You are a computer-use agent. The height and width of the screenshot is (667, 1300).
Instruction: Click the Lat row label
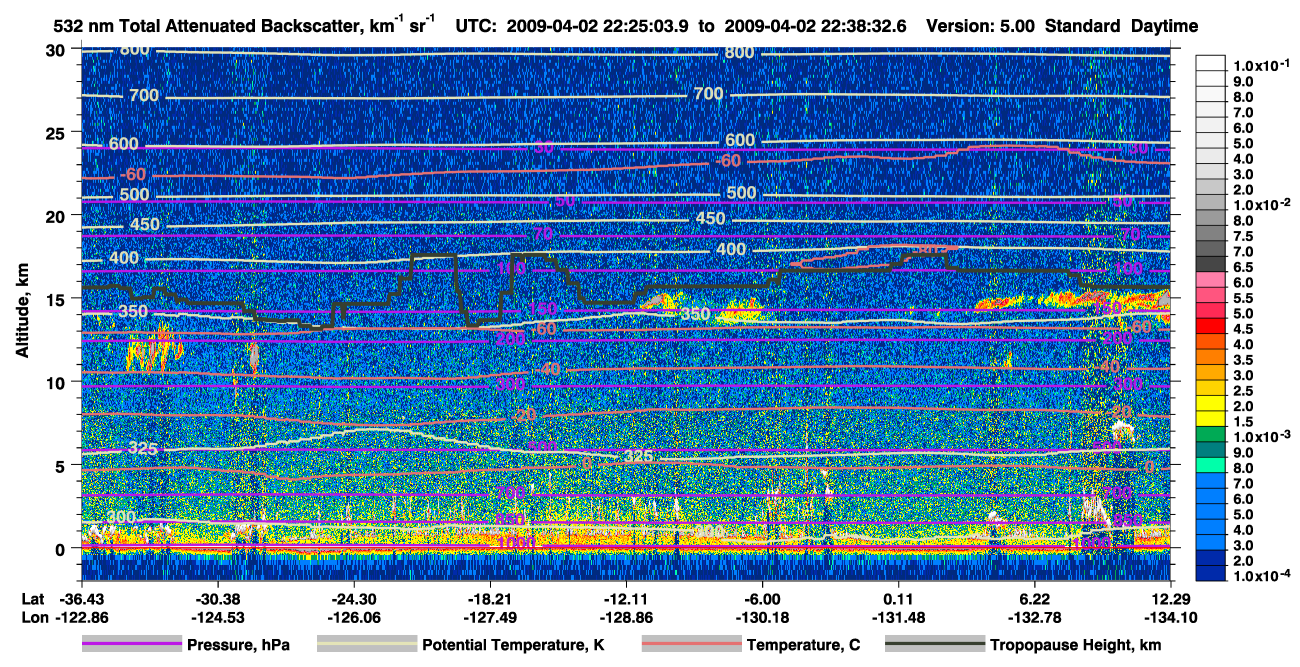[x=31, y=598]
